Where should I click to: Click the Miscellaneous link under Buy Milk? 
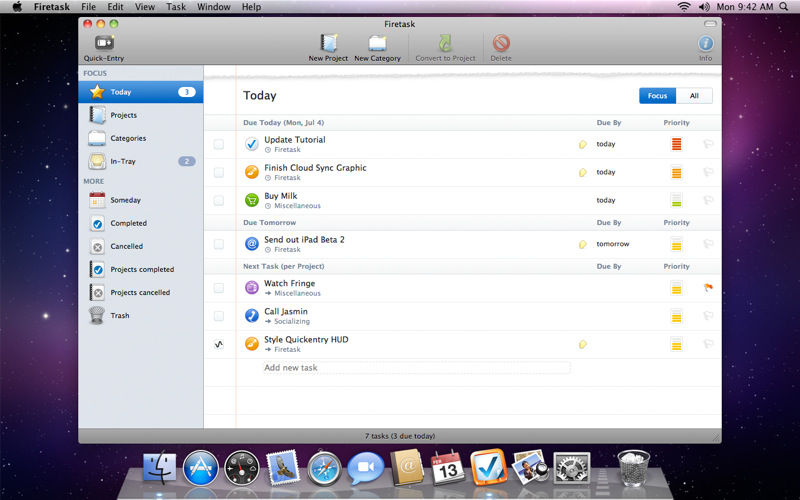297,205
